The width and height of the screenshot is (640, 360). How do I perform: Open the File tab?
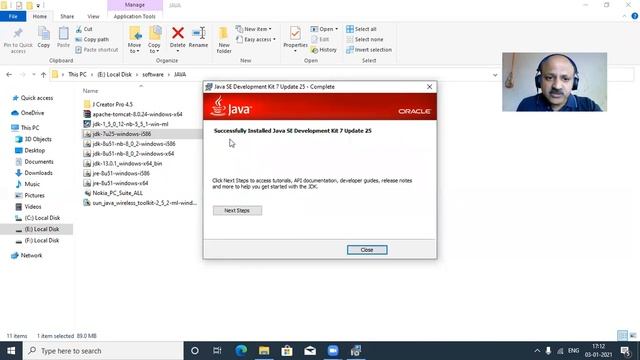point(13,16)
